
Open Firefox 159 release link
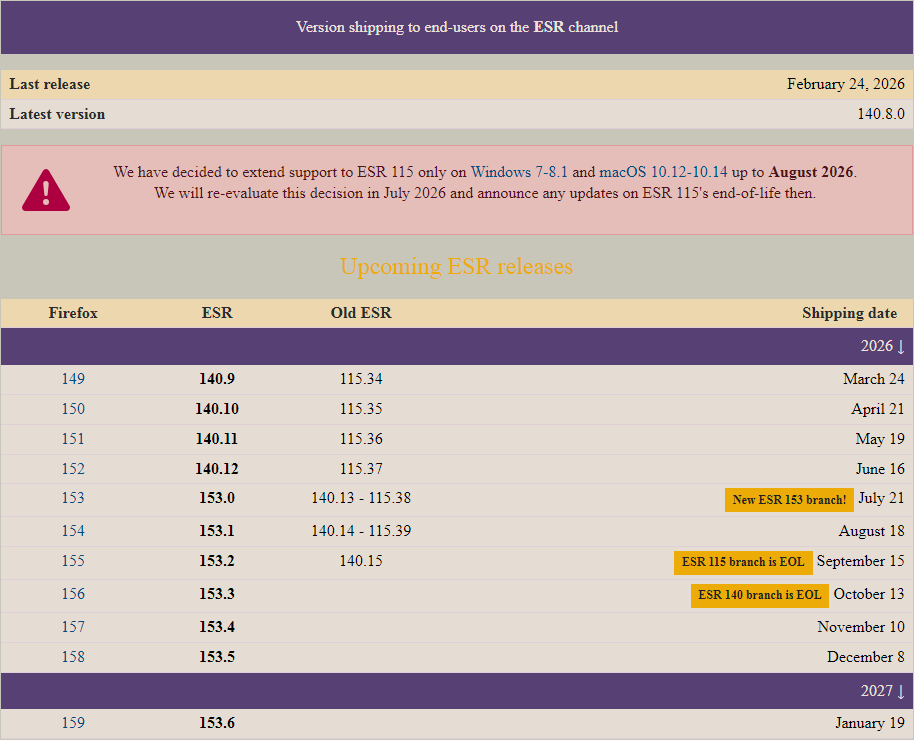[x=73, y=723]
